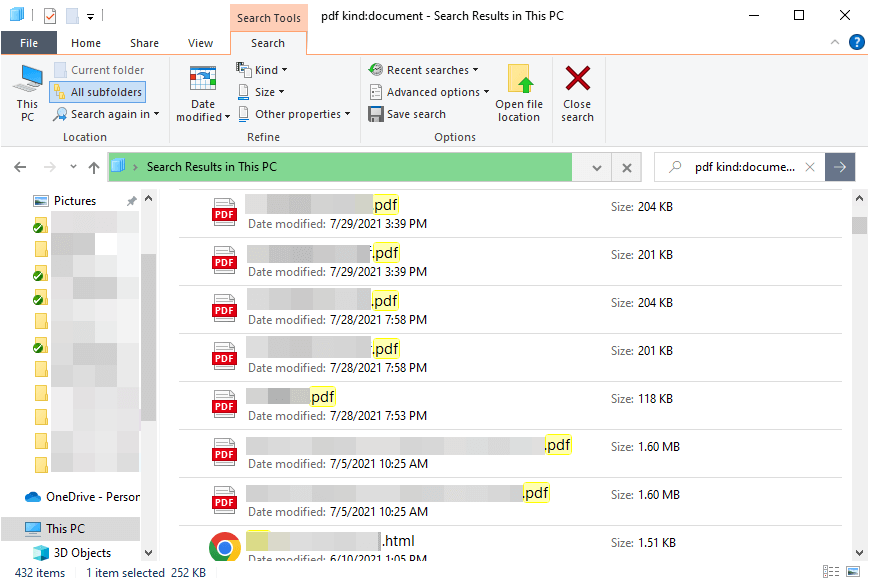
Task: Open Kind filter dropdown
Action: click(262, 70)
